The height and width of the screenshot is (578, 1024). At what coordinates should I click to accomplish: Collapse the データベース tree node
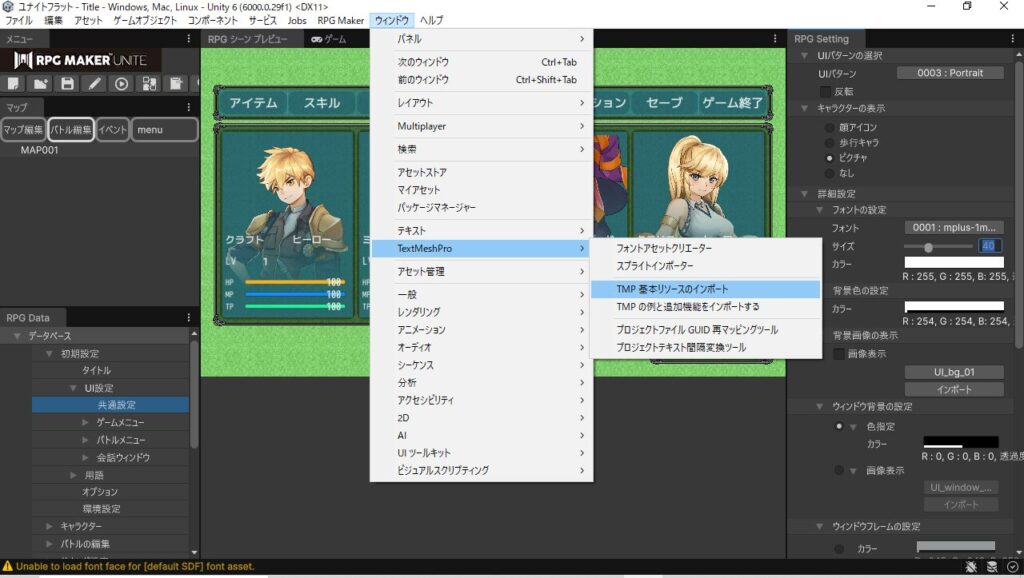point(18,336)
